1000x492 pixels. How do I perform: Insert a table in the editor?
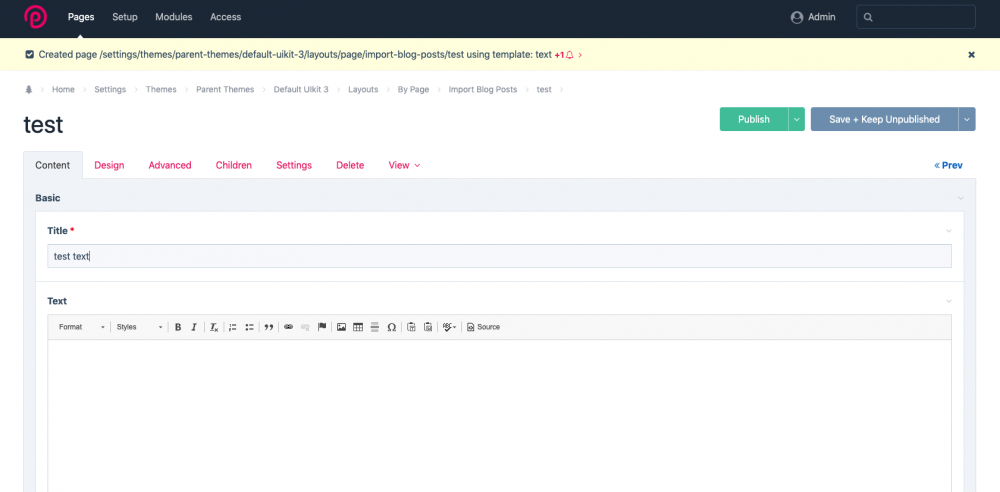pyautogui.click(x=358, y=327)
